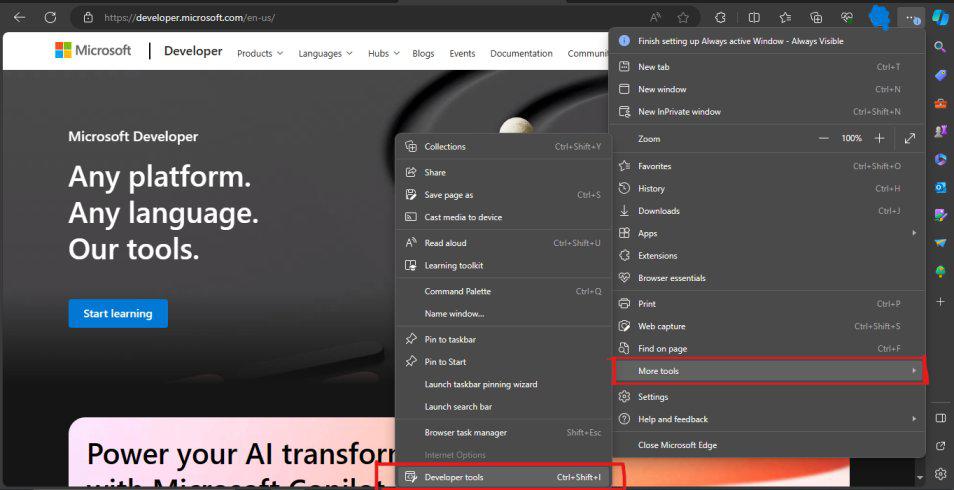Viewport: 954px width, 490px height.
Task: Expand Languages dropdown in site navigation
Action: (325, 54)
